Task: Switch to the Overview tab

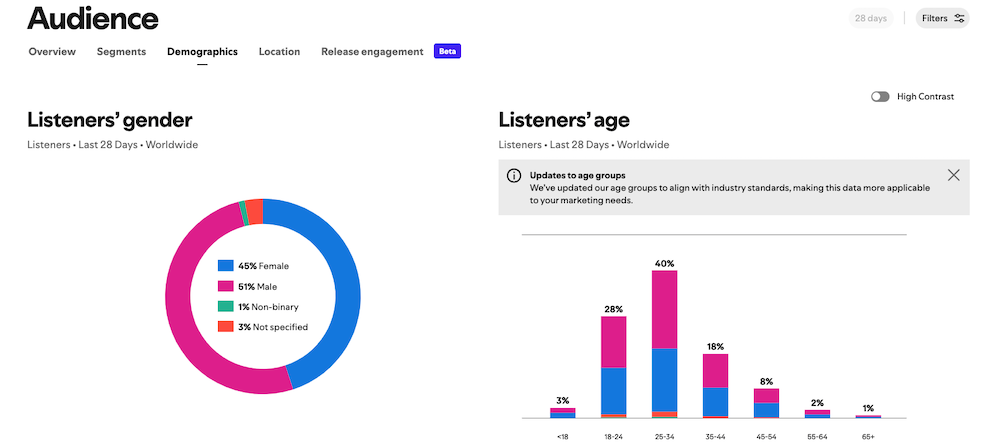Action: (52, 52)
